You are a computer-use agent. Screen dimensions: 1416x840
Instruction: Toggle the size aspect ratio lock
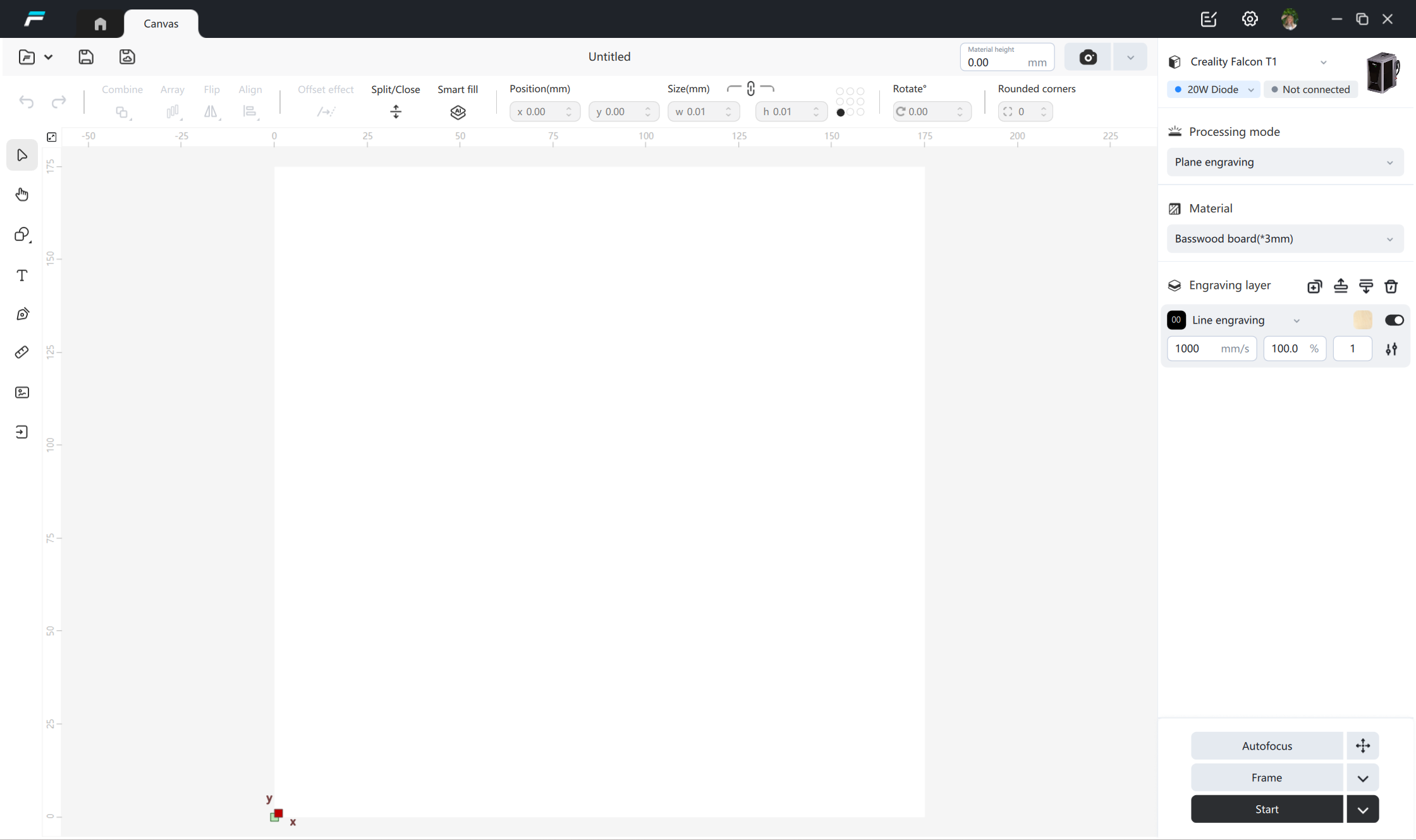(x=750, y=88)
